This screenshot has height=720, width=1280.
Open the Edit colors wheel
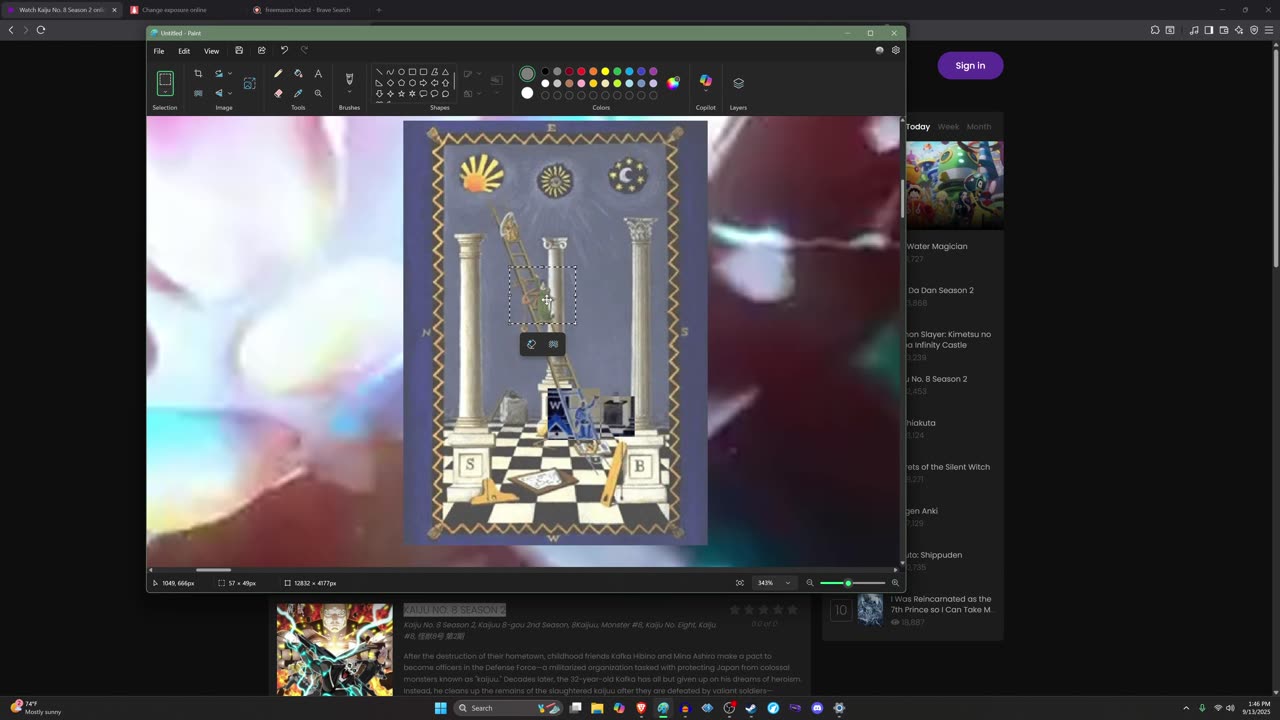673,83
